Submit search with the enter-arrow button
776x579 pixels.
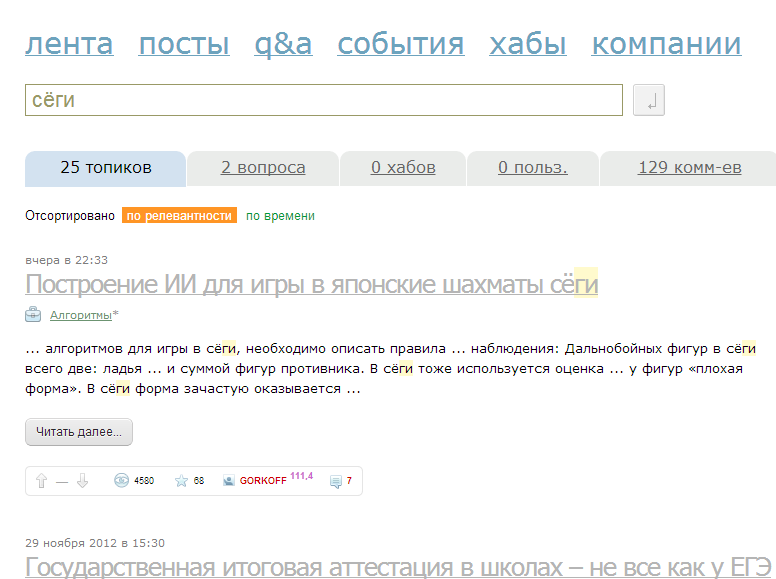coord(648,100)
